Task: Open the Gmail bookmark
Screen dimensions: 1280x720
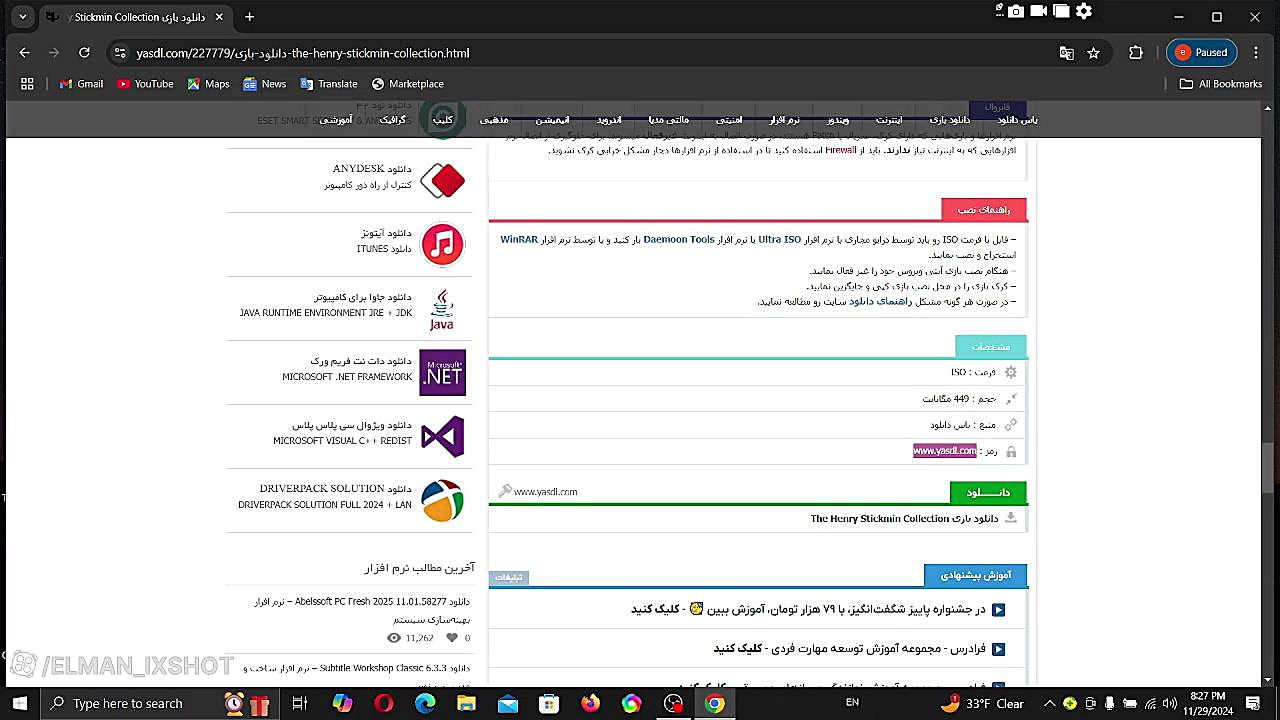Action: tap(81, 84)
